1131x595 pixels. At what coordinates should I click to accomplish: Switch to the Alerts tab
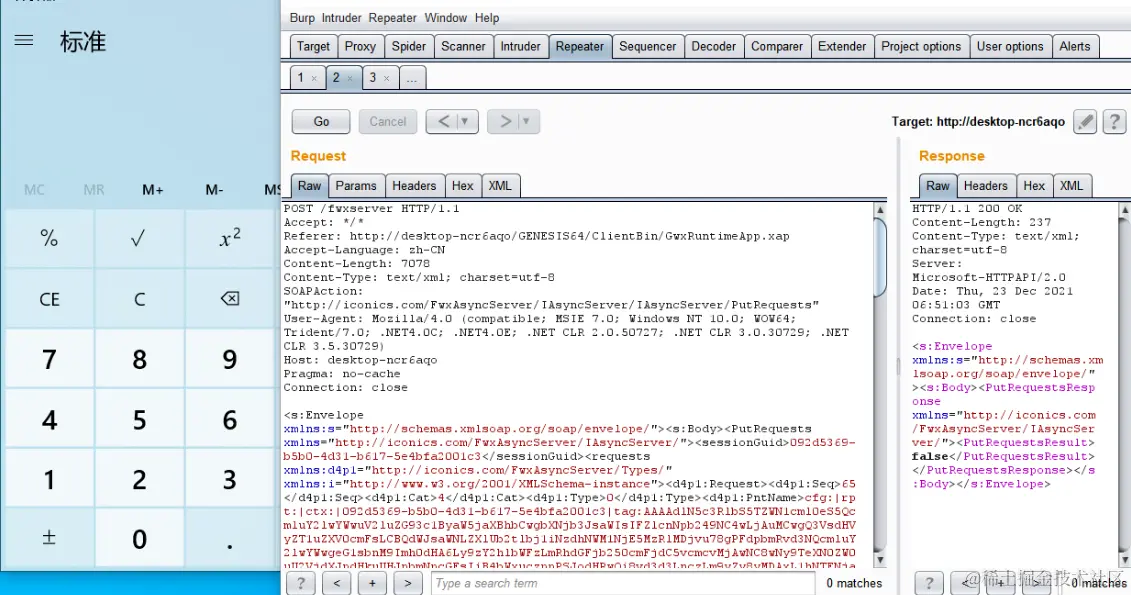click(x=1075, y=46)
